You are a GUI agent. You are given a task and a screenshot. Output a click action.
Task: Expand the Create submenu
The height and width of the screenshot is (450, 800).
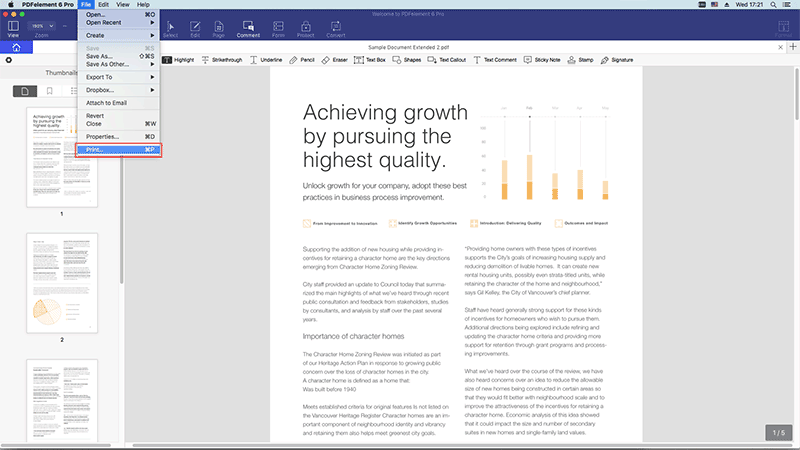[x=119, y=35]
